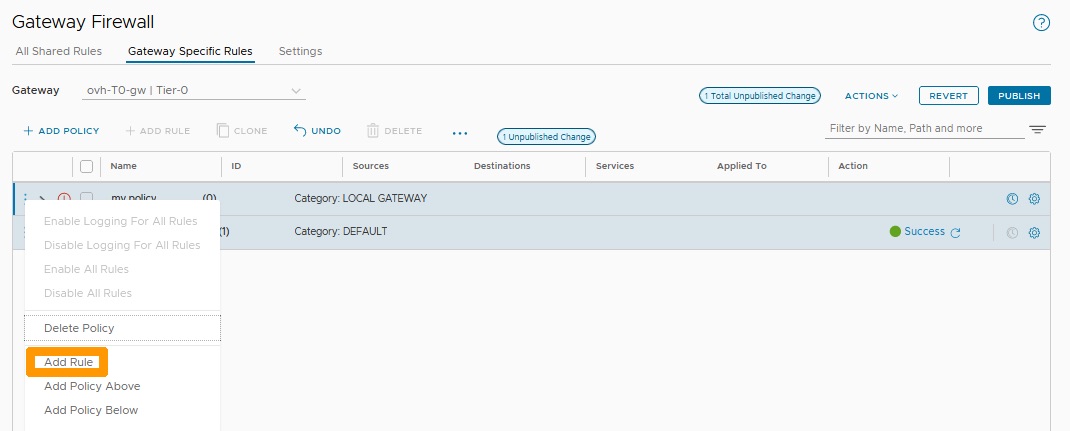Screen dimensions: 1070x431
Task: Open the gear settings for my policy row
Action: (1034, 199)
